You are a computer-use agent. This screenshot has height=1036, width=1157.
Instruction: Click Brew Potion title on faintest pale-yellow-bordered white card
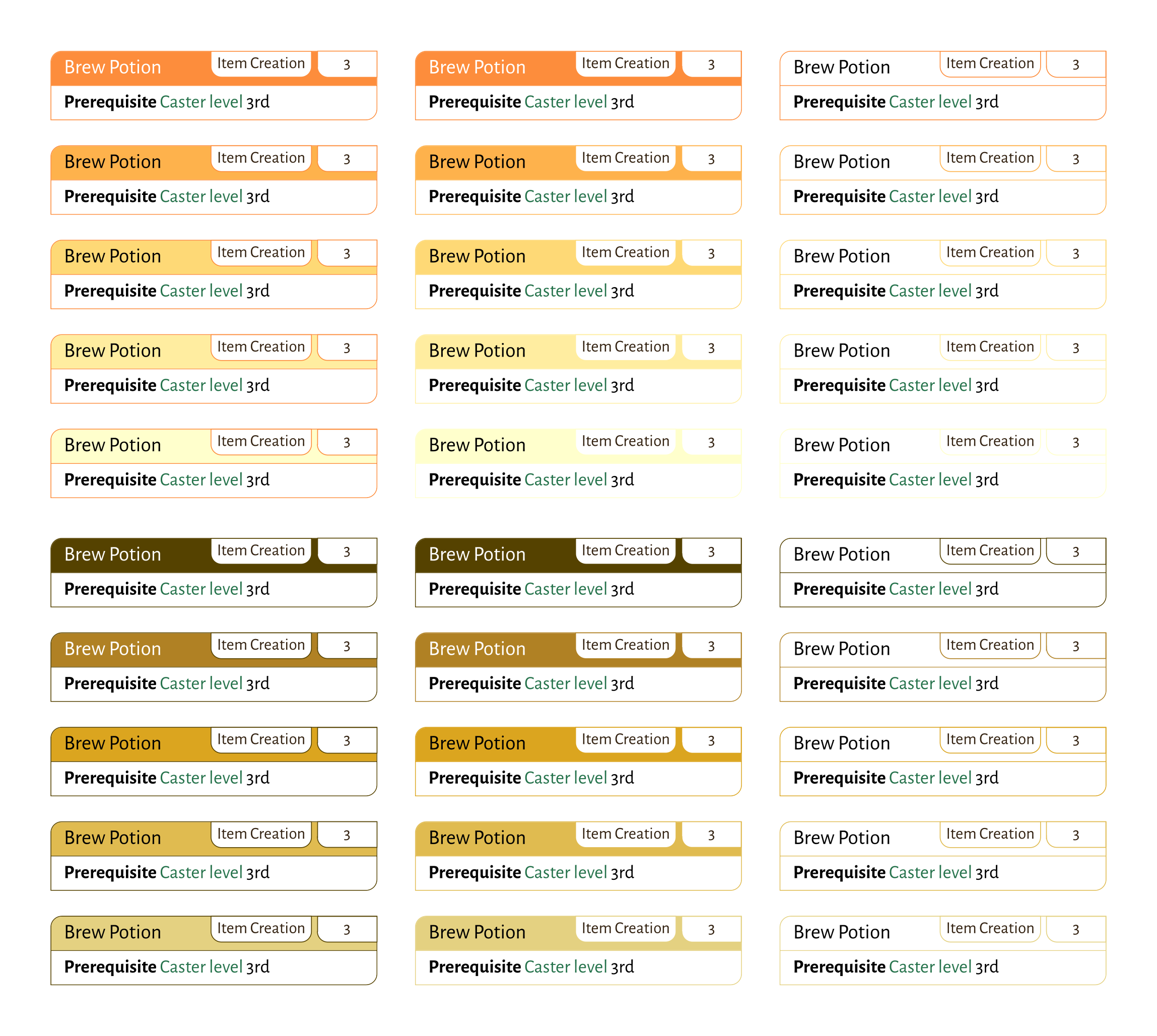point(842,445)
